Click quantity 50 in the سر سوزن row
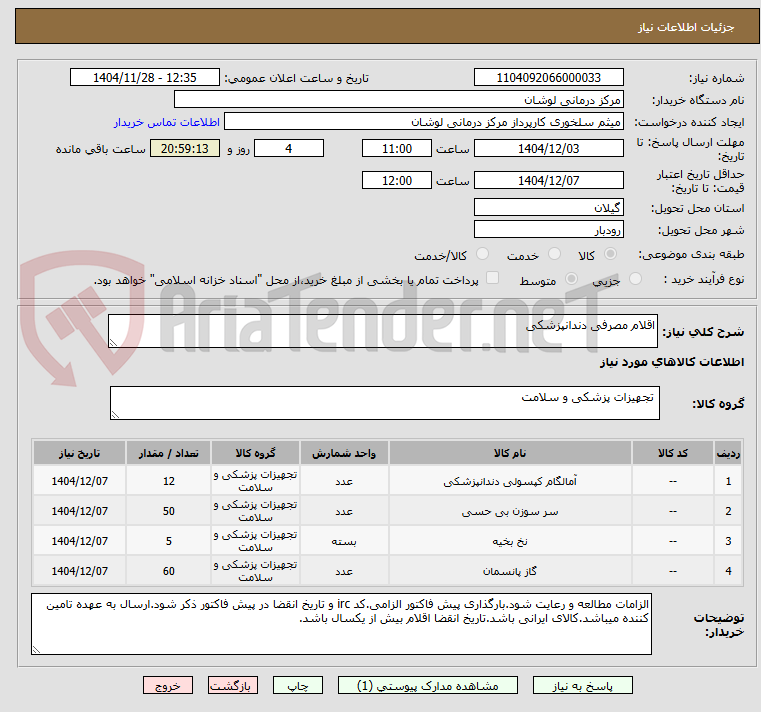Image resolution: width=761 pixels, height=712 pixels. [168, 511]
